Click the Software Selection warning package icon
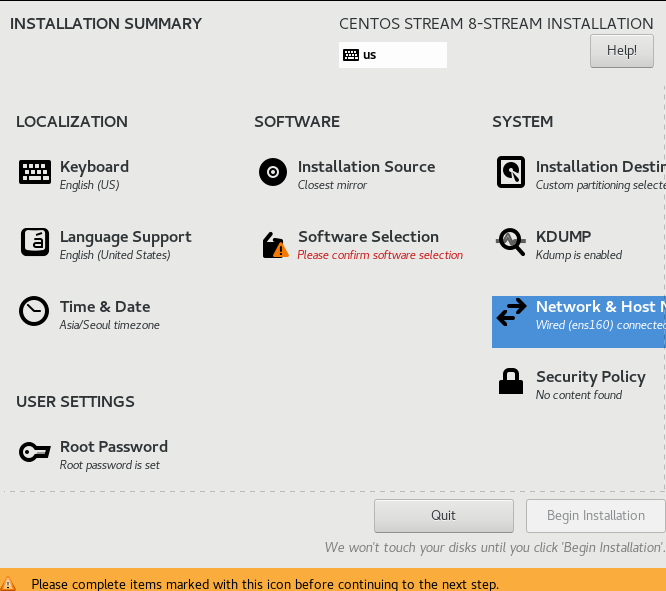This screenshot has height=591, width=666. click(x=275, y=245)
